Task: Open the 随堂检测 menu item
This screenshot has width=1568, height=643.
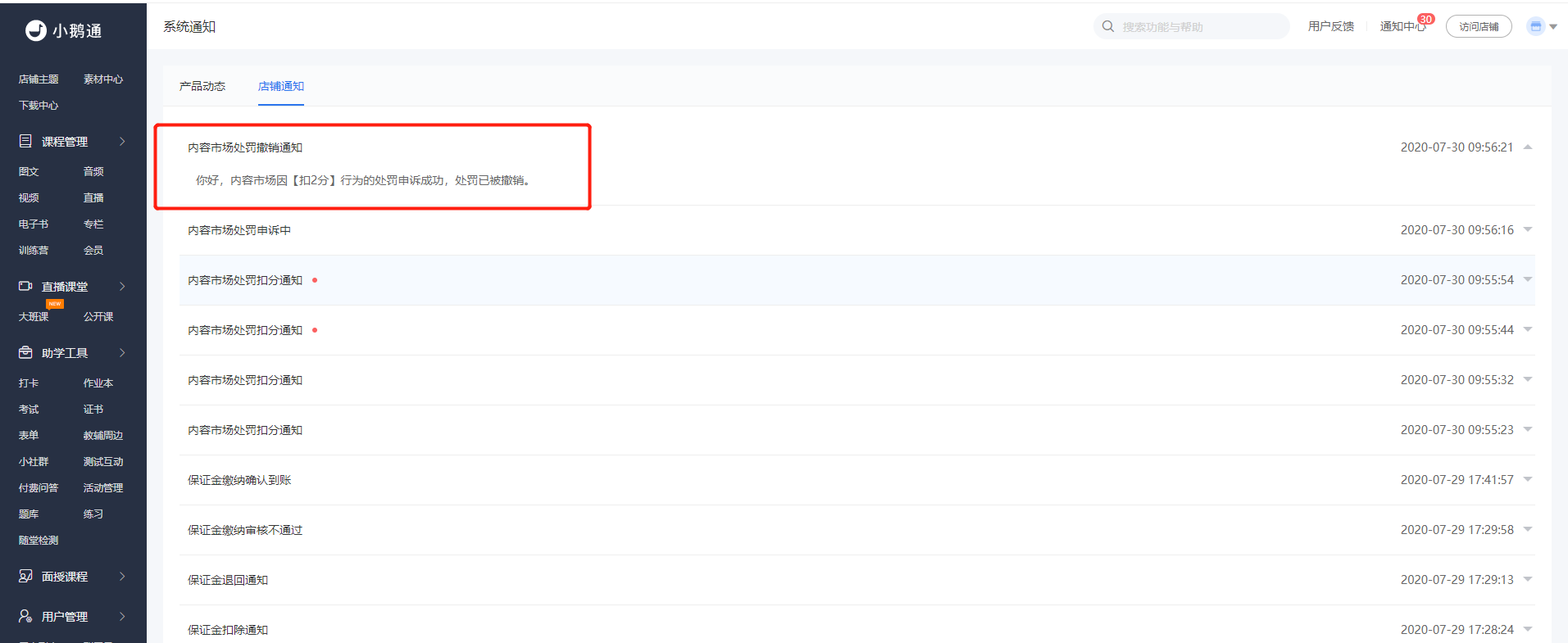Action: [39, 541]
